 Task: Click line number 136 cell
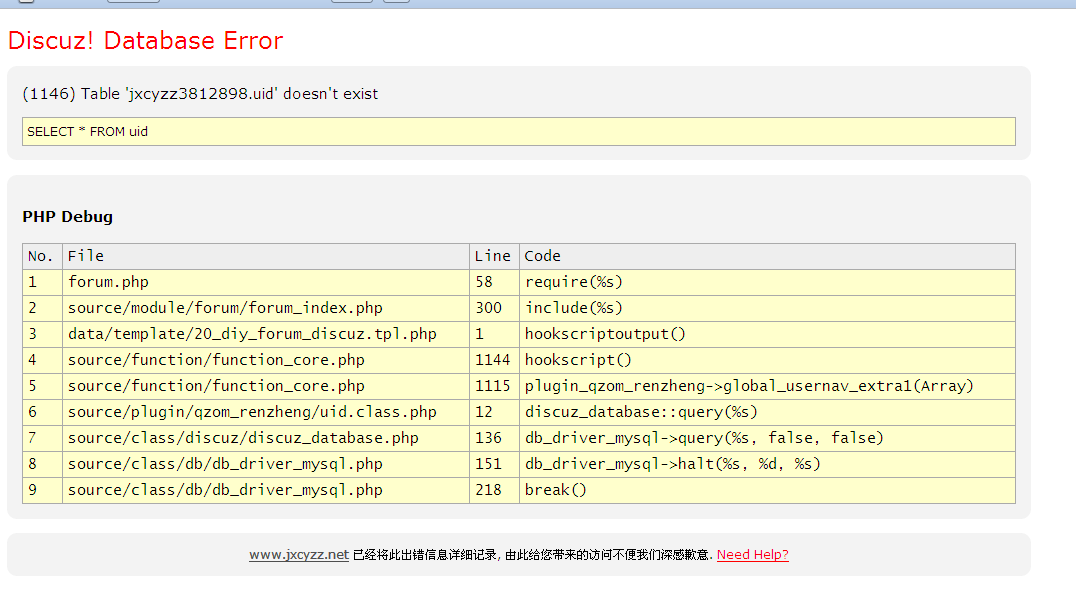click(494, 438)
